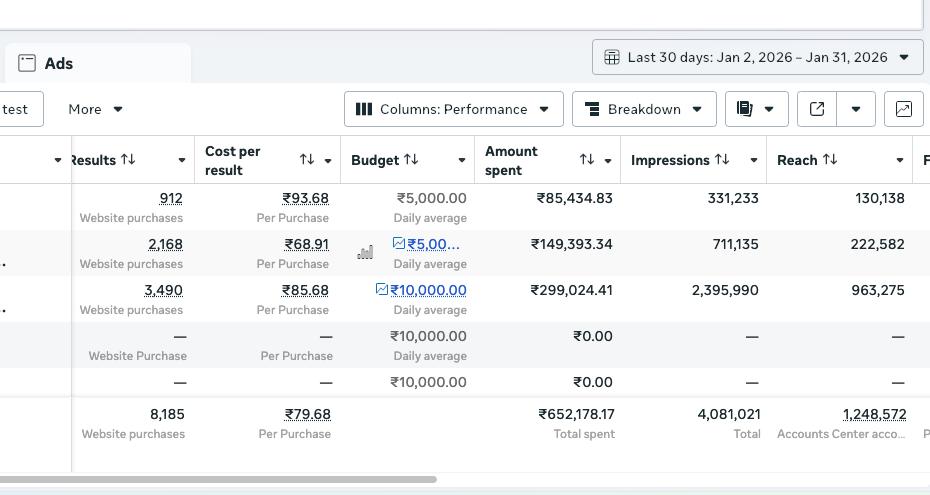930x495 pixels.
Task: Open the charts view icon button
Action: (x=903, y=109)
